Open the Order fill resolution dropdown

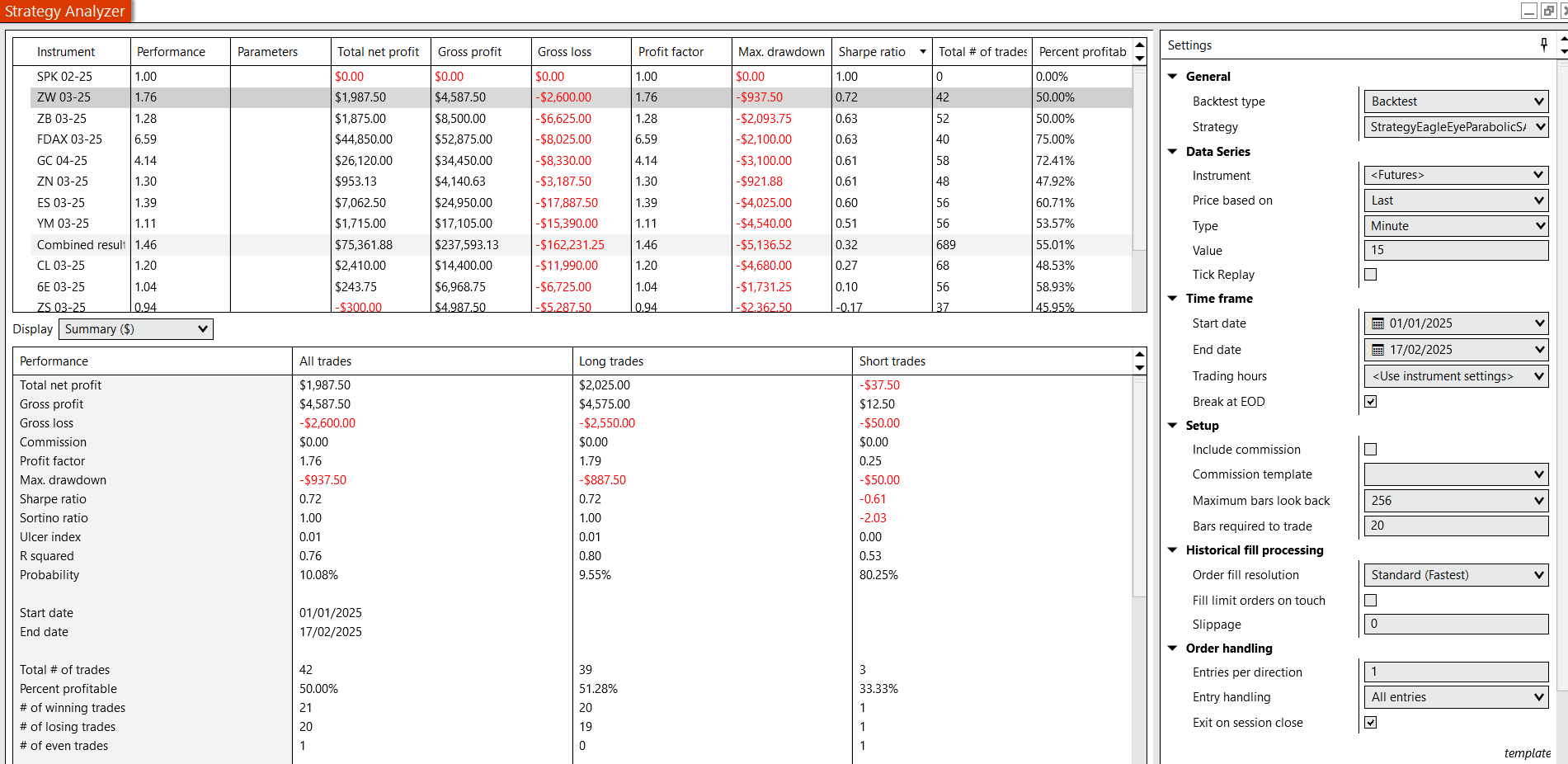1456,575
